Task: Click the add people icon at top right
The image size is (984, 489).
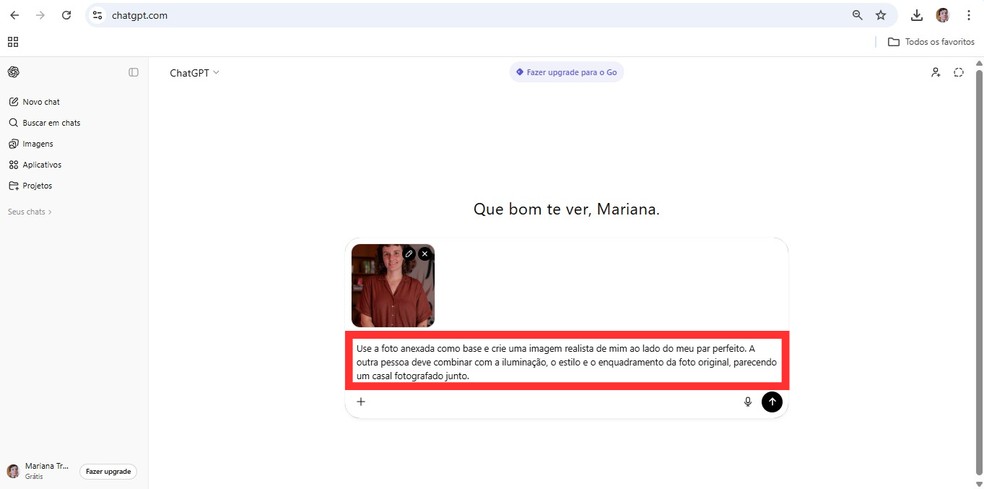Action: 936,73
